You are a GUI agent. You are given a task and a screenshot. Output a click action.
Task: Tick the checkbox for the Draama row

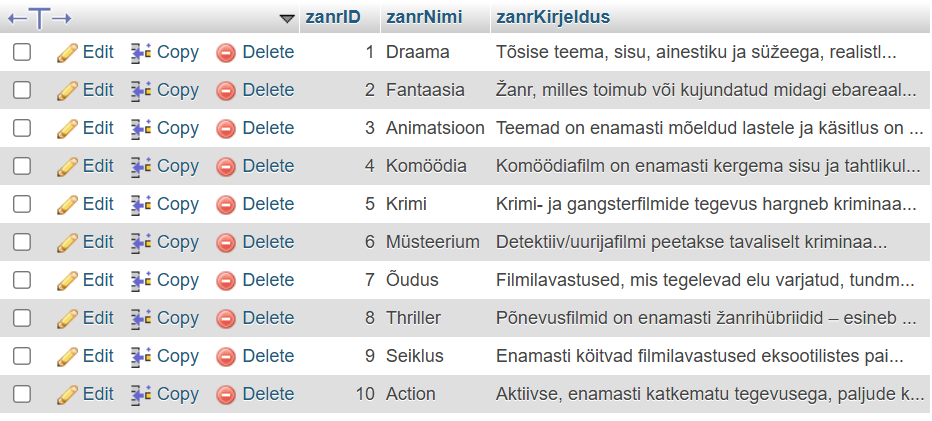[22, 52]
